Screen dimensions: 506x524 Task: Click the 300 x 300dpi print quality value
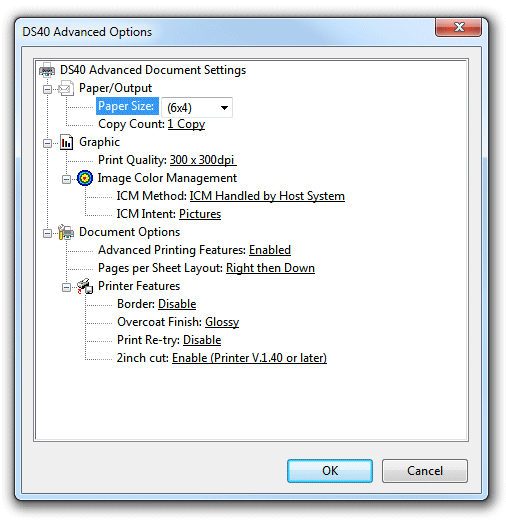pos(203,160)
